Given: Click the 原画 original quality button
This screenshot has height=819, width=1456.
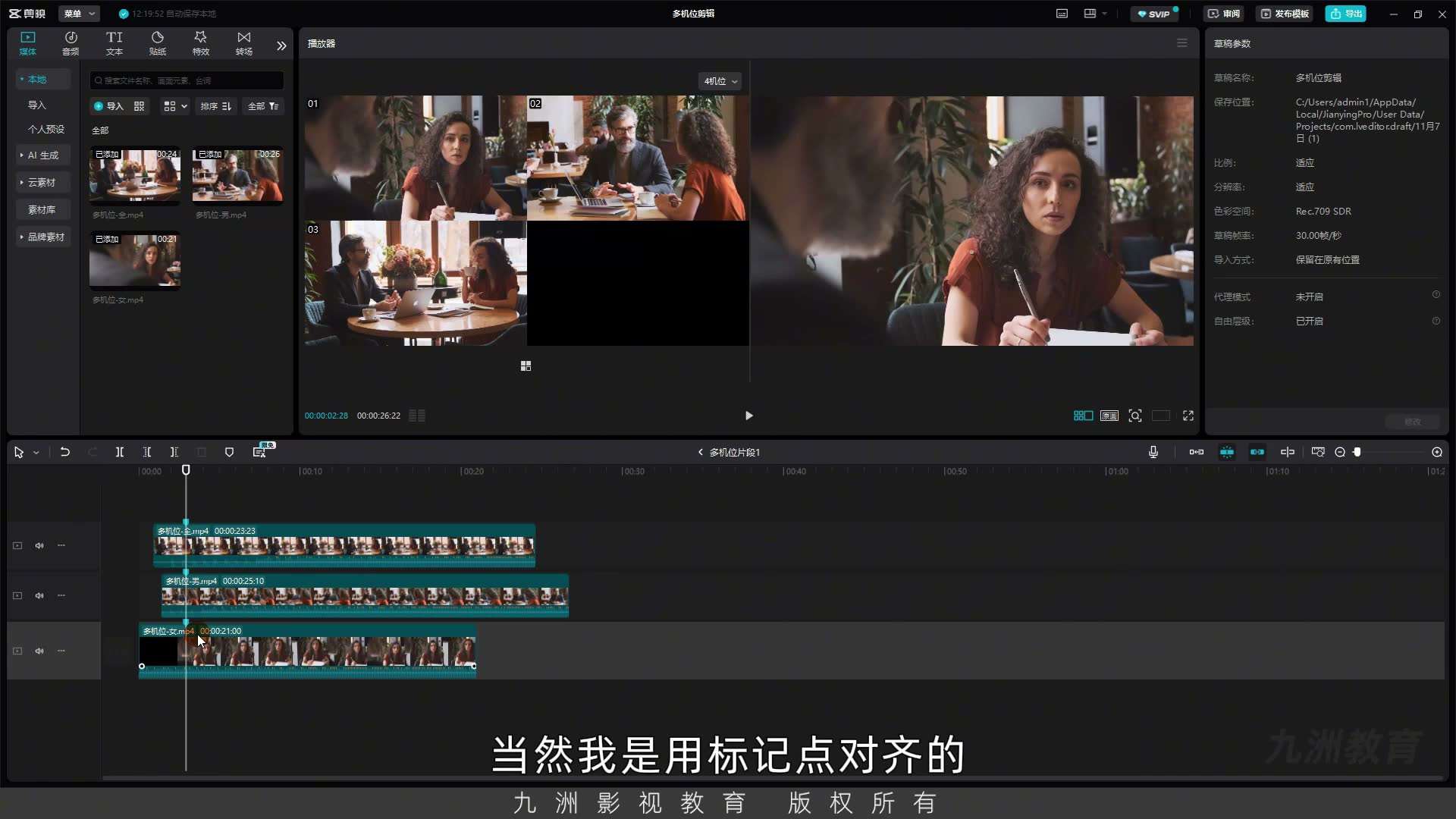Looking at the screenshot, I should [1109, 416].
